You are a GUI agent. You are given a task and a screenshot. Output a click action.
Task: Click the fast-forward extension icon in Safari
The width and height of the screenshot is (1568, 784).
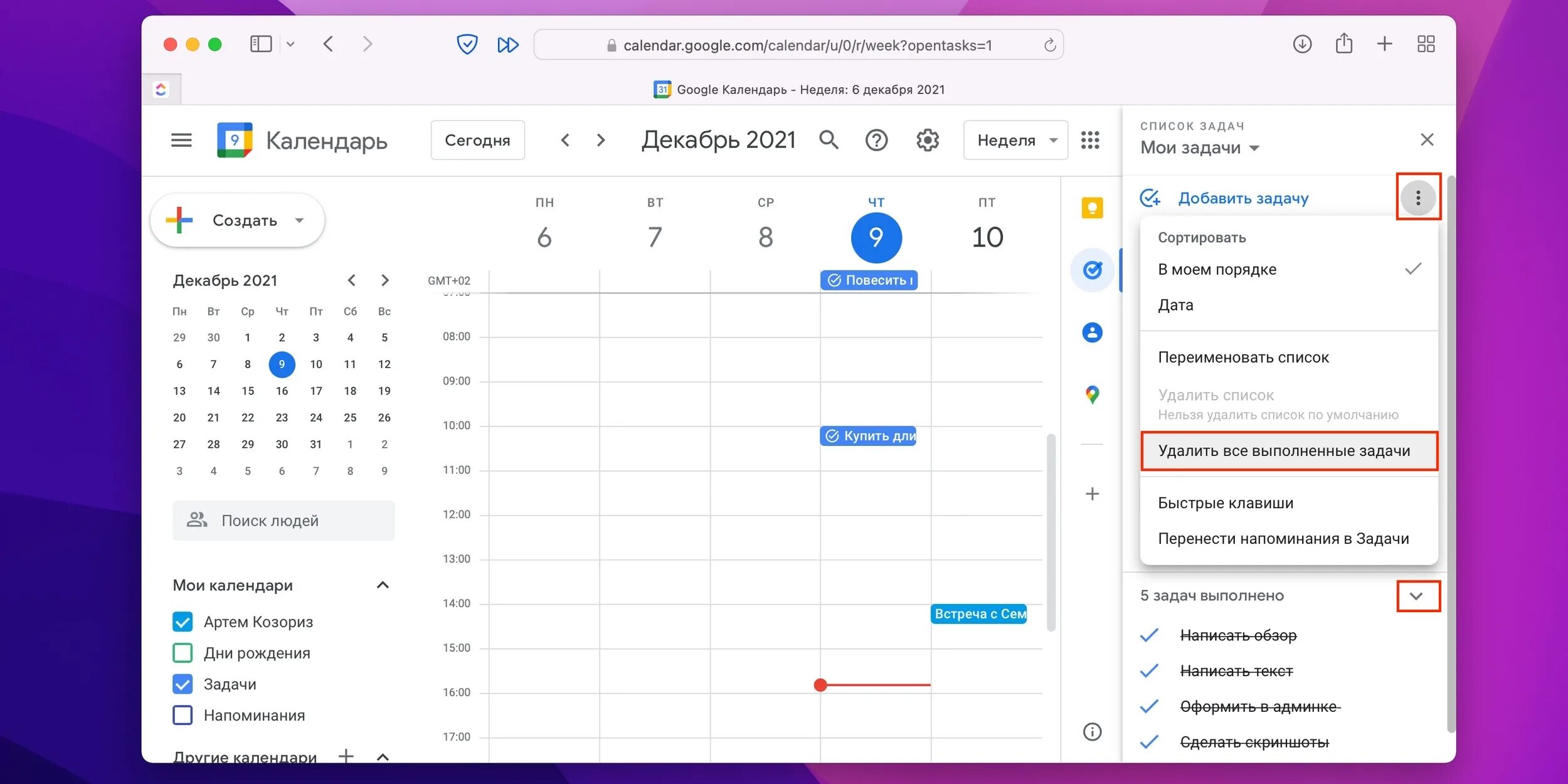[x=507, y=45]
